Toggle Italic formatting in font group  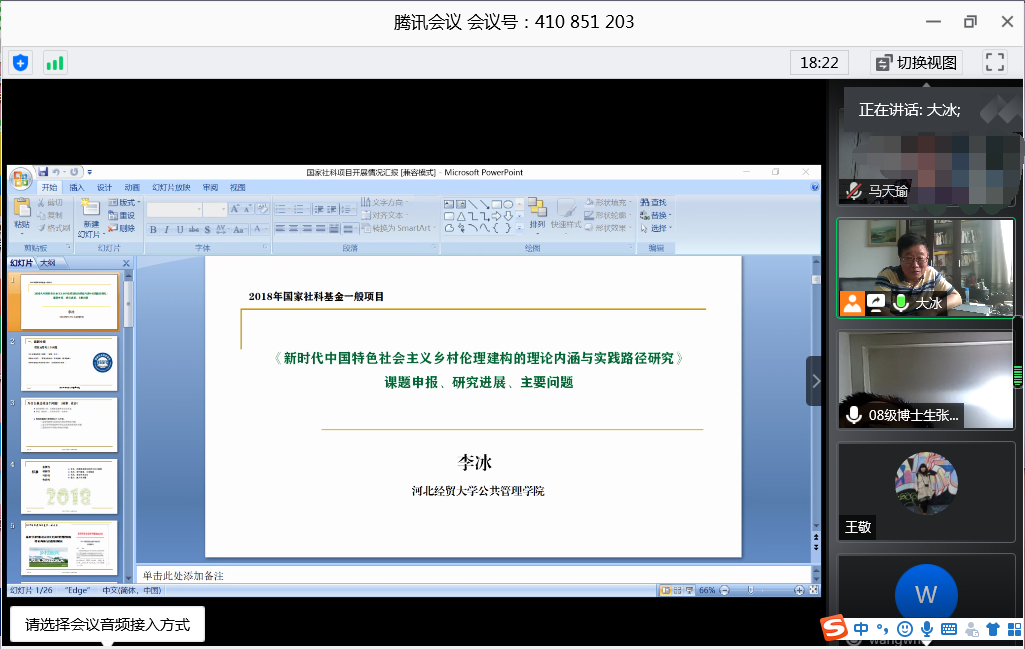tap(167, 229)
